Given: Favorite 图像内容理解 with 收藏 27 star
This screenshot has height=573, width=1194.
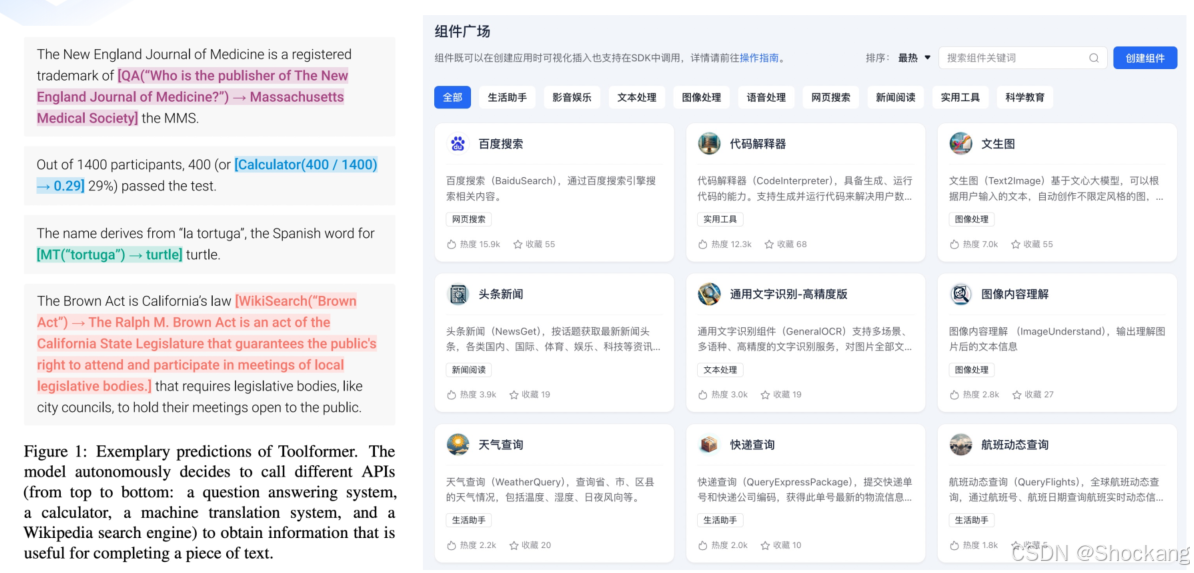Looking at the screenshot, I should pyautogui.click(x=1017, y=395).
